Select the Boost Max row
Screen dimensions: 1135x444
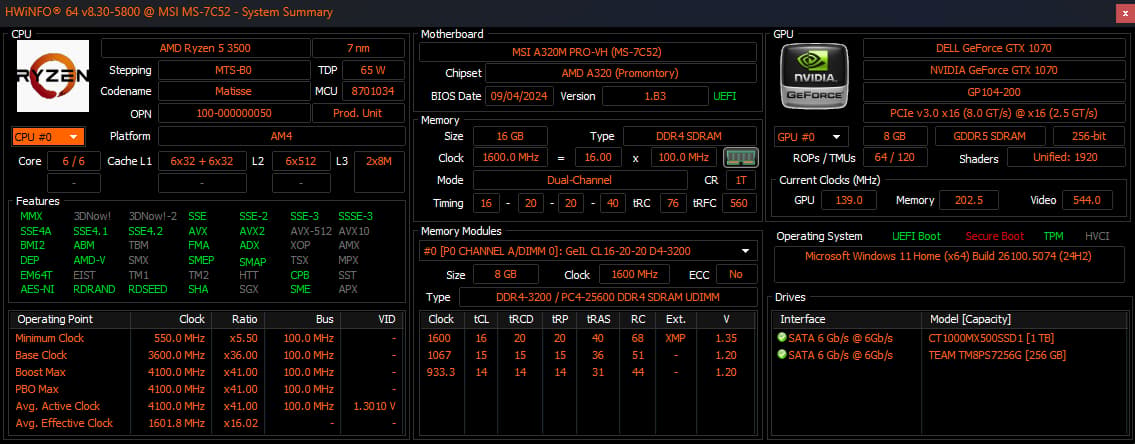(207, 372)
